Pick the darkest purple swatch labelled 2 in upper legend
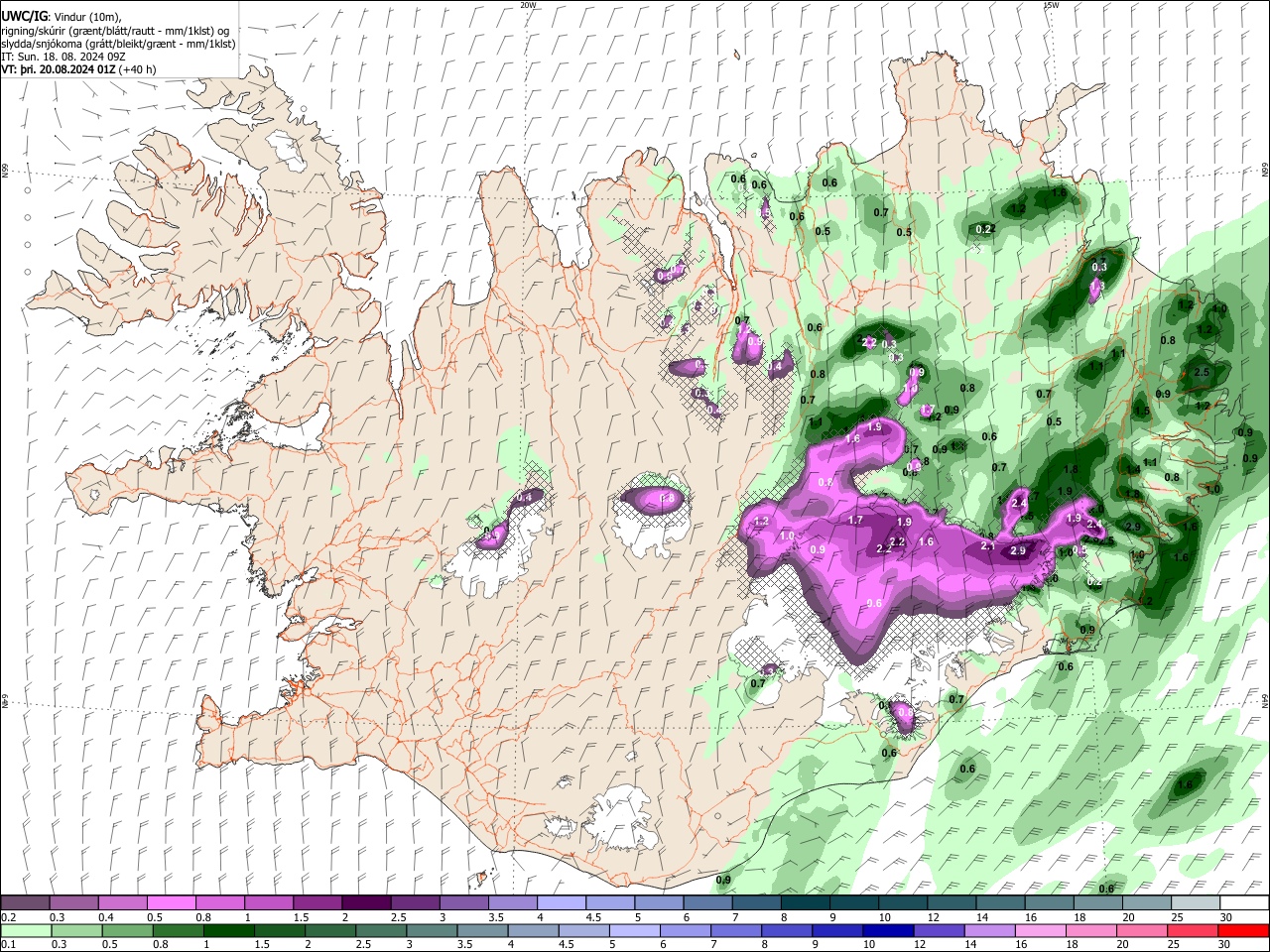Image resolution: width=1270 pixels, height=952 pixels. (x=366, y=903)
